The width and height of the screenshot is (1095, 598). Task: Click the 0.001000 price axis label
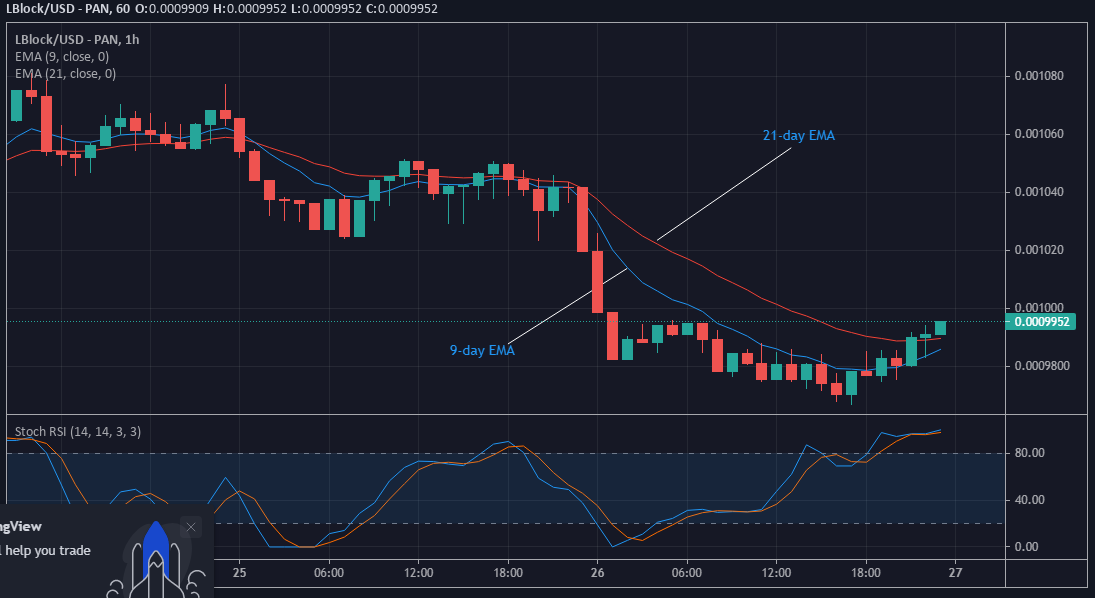[x=1038, y=307]
